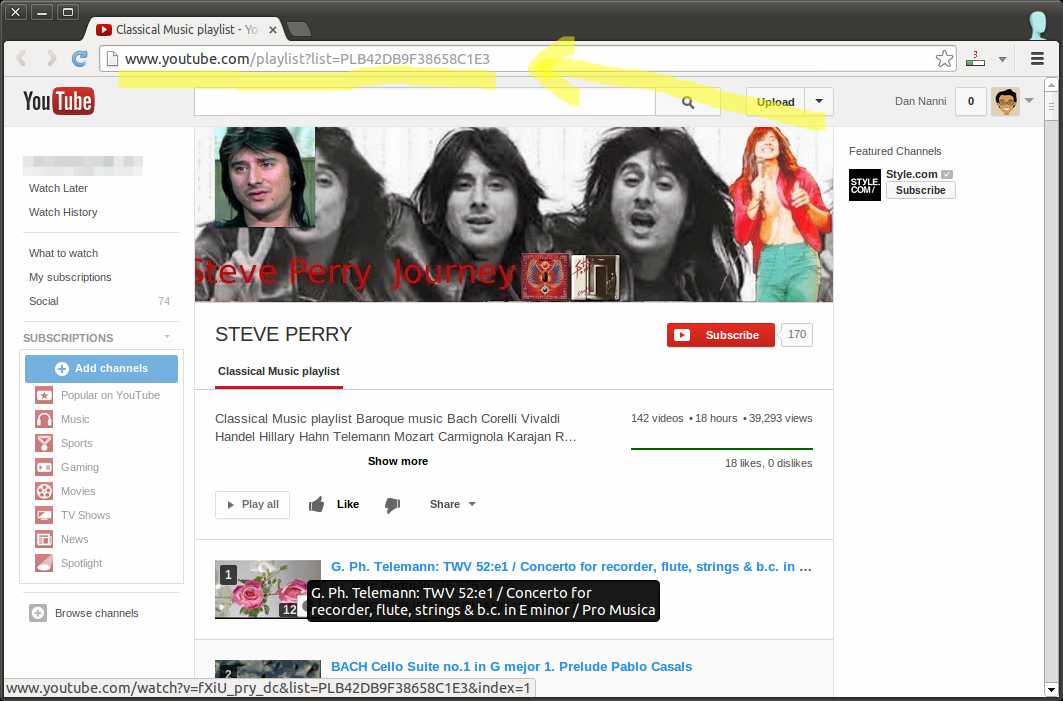Select the Classical Music playlist tab
Screen dimensions: 1063x701
[x=279, y=372]
